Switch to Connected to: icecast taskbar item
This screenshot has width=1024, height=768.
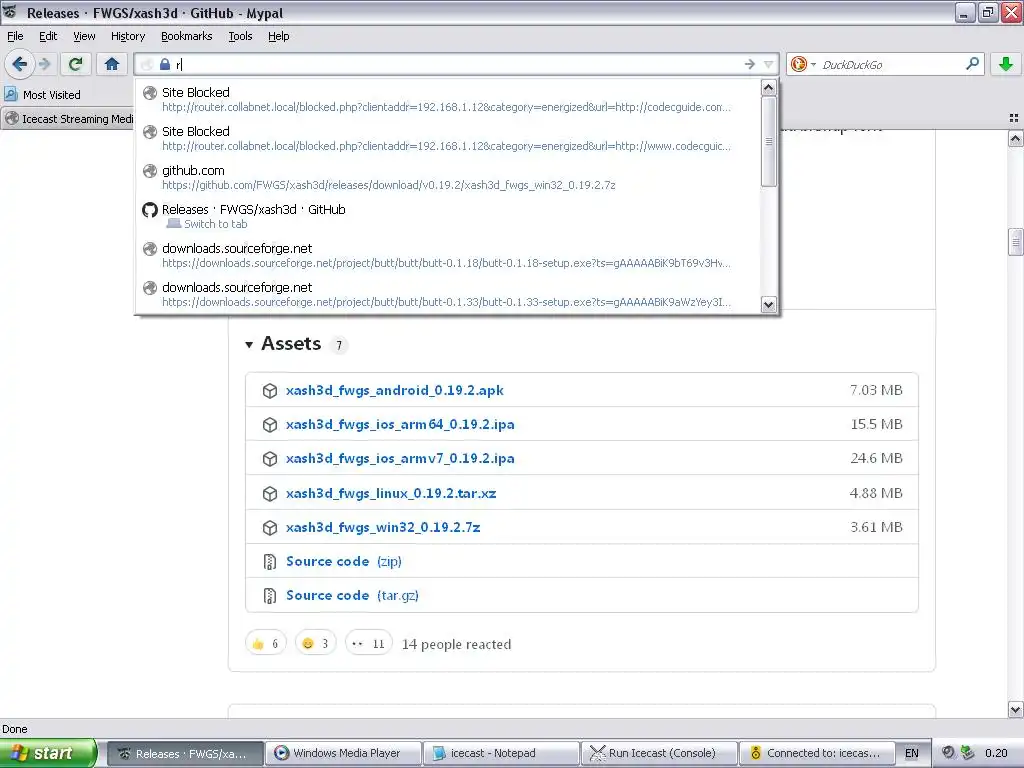817,753
